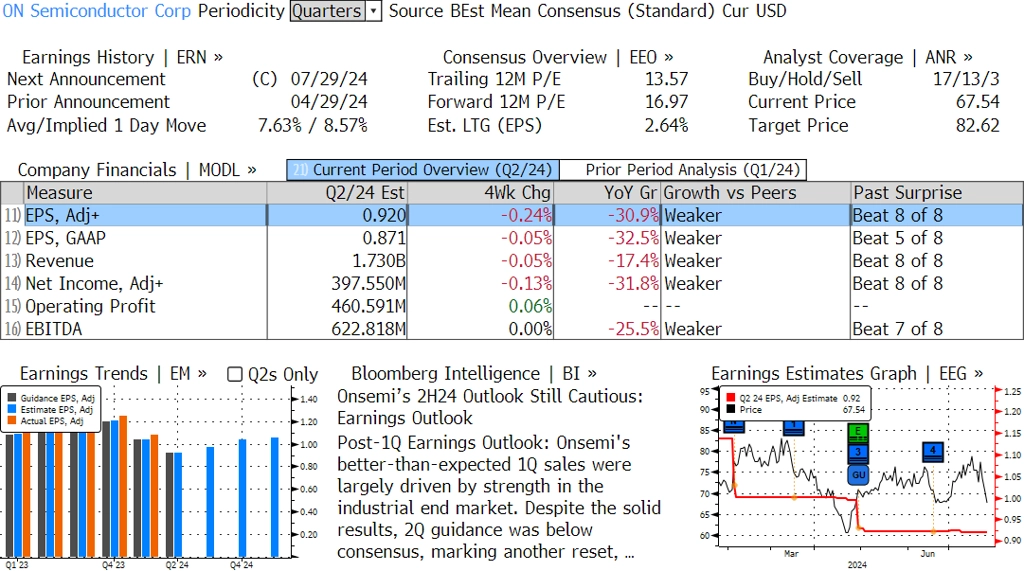Click black Price legend swatch
Image resolution: width=1024 pixels, height=571 pixels.
pos(731,410)
